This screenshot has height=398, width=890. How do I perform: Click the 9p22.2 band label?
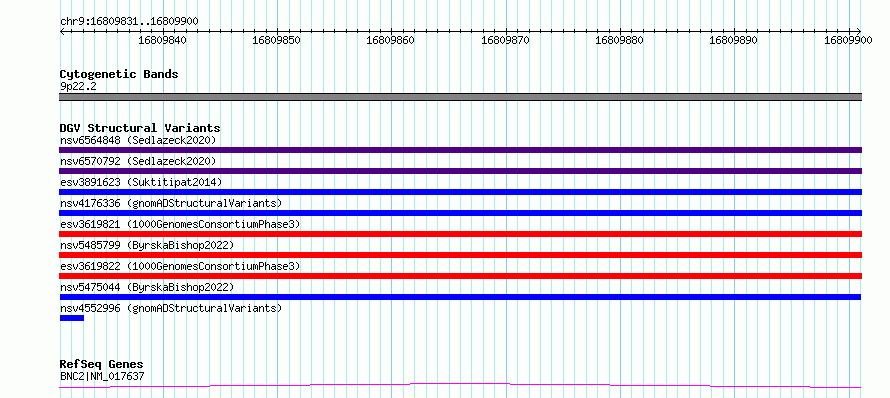pyautogui.click(x=77, y=87)
